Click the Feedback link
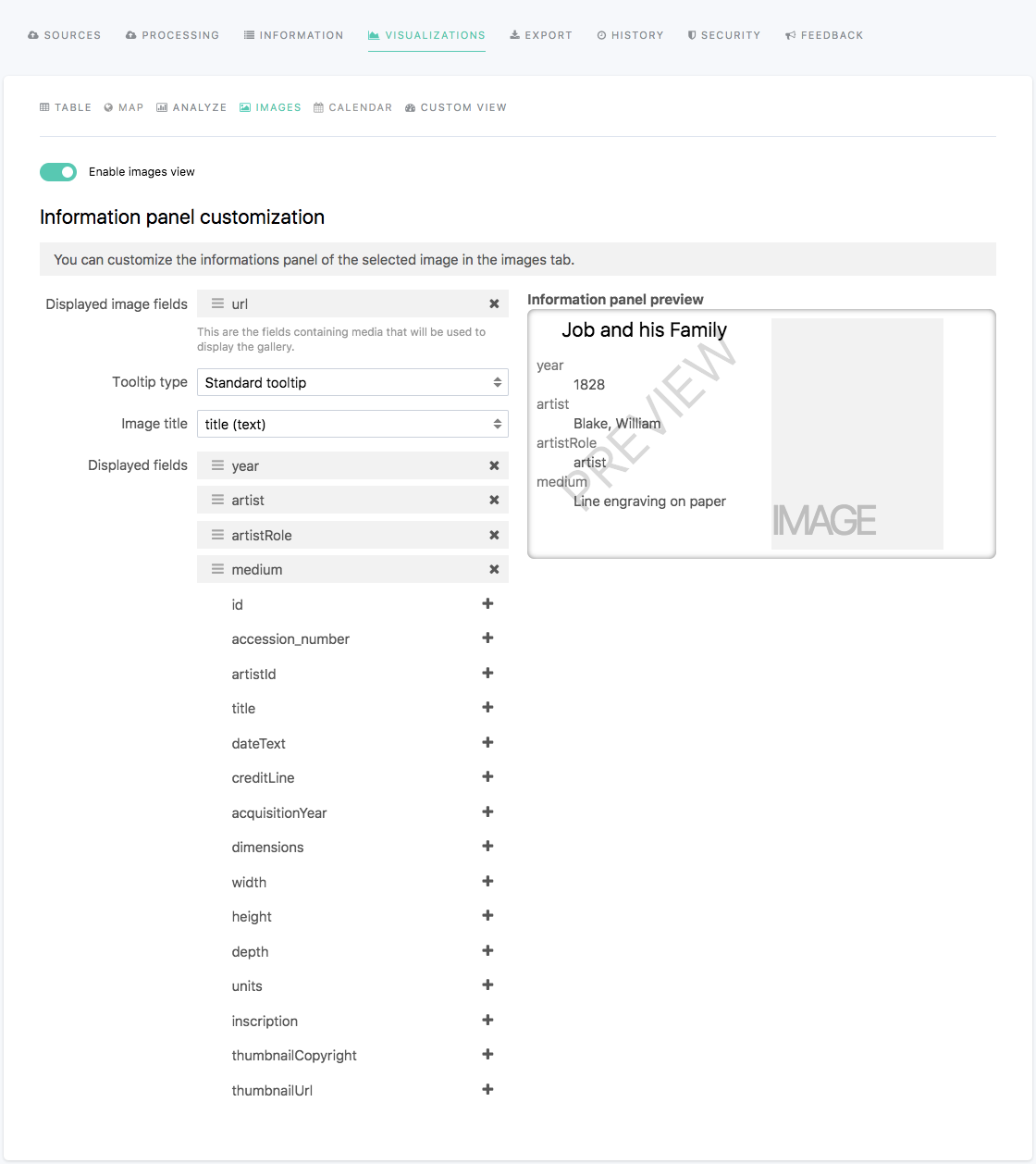 pyautogui.click(x=824, y=36)
